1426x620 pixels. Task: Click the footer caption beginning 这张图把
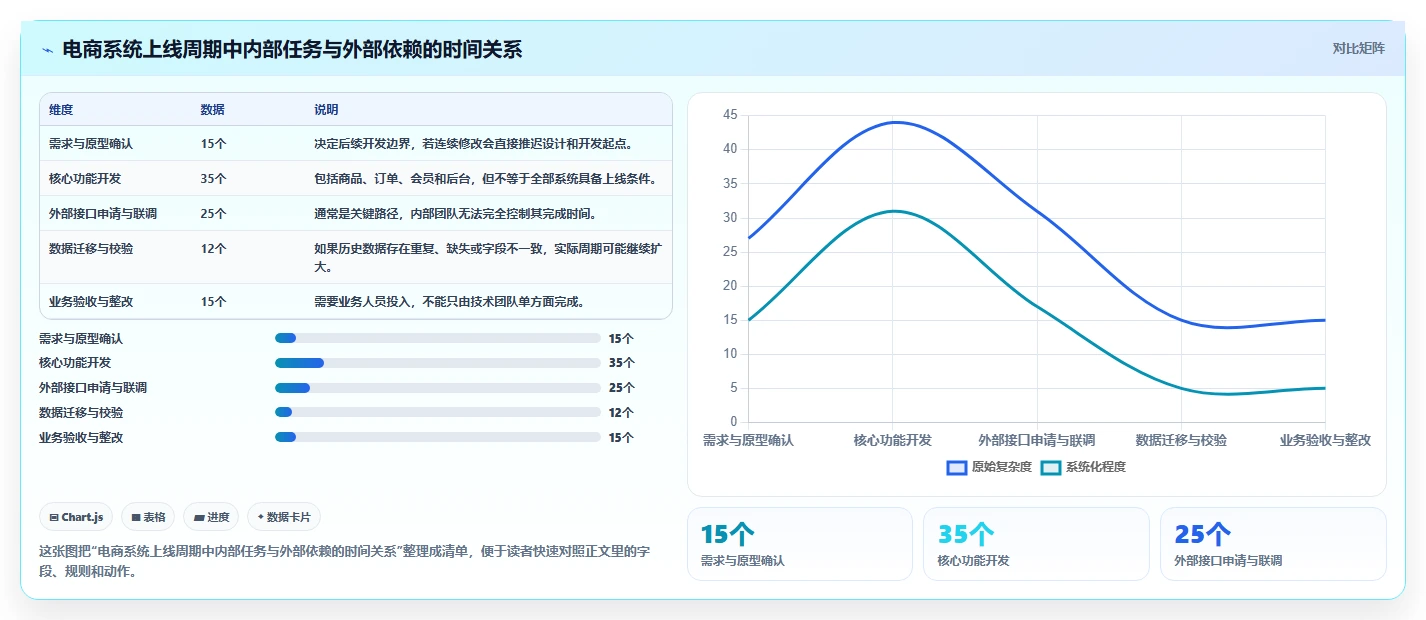pyautogui.click(x=344, y=561)
